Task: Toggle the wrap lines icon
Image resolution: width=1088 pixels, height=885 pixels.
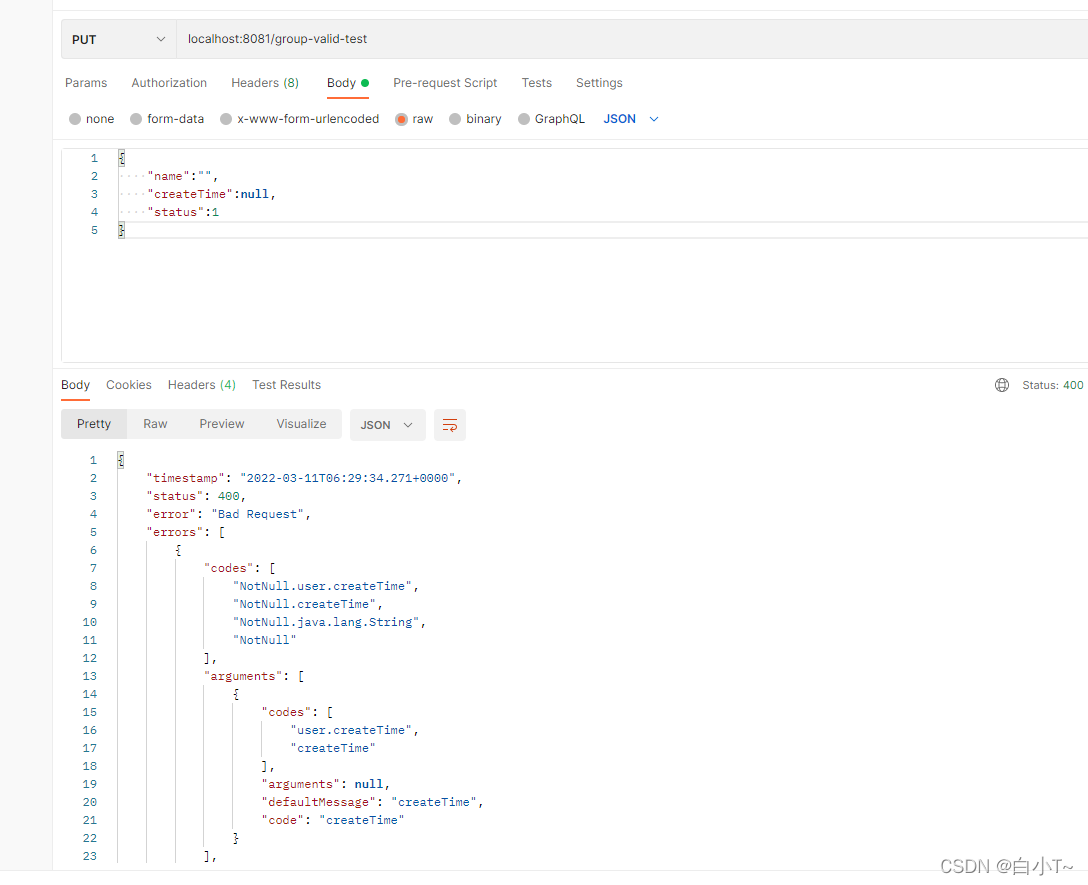Action: click(450, 425)
